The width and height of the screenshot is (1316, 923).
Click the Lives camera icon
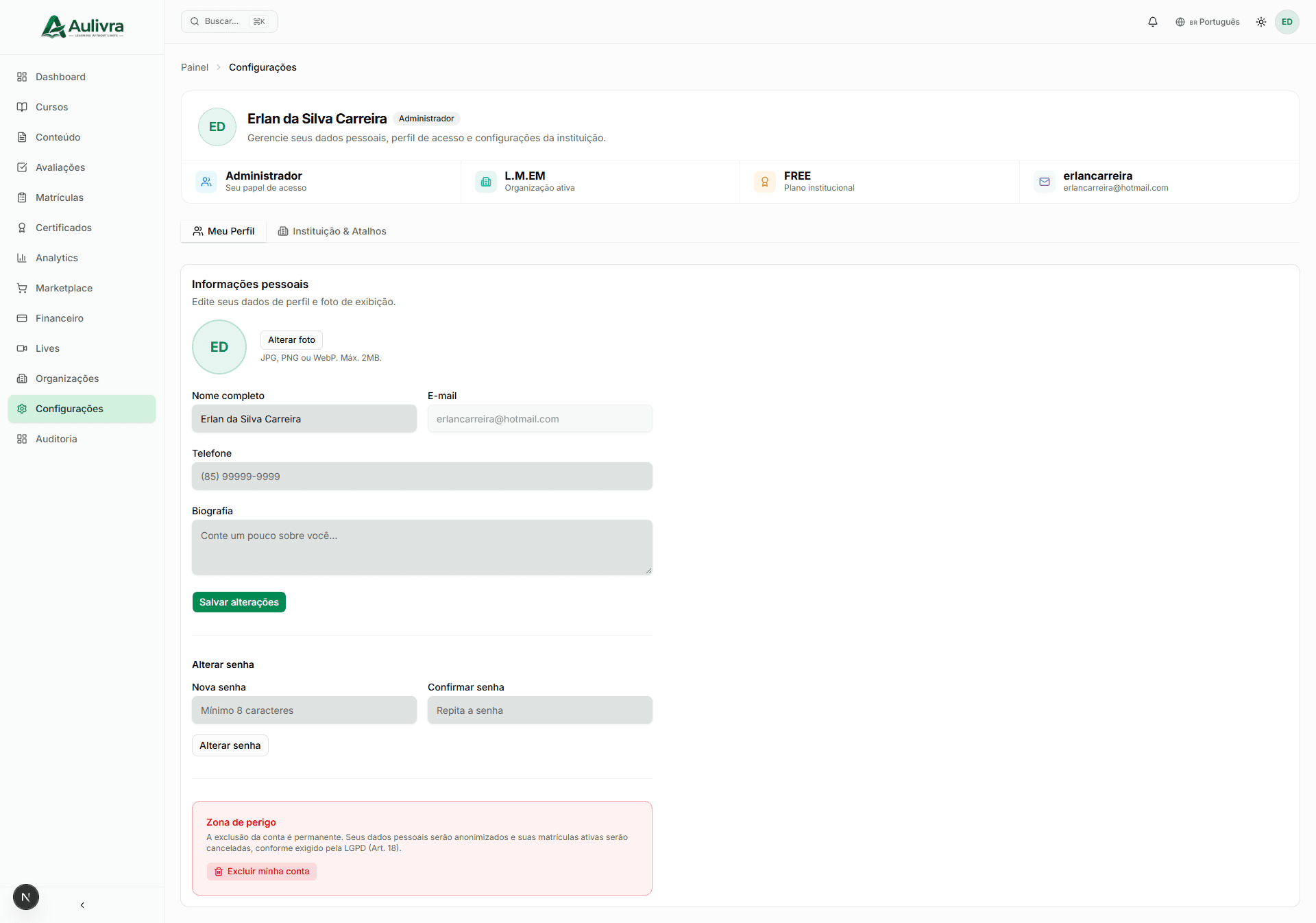pyautogui.click(x=22, y=348)
